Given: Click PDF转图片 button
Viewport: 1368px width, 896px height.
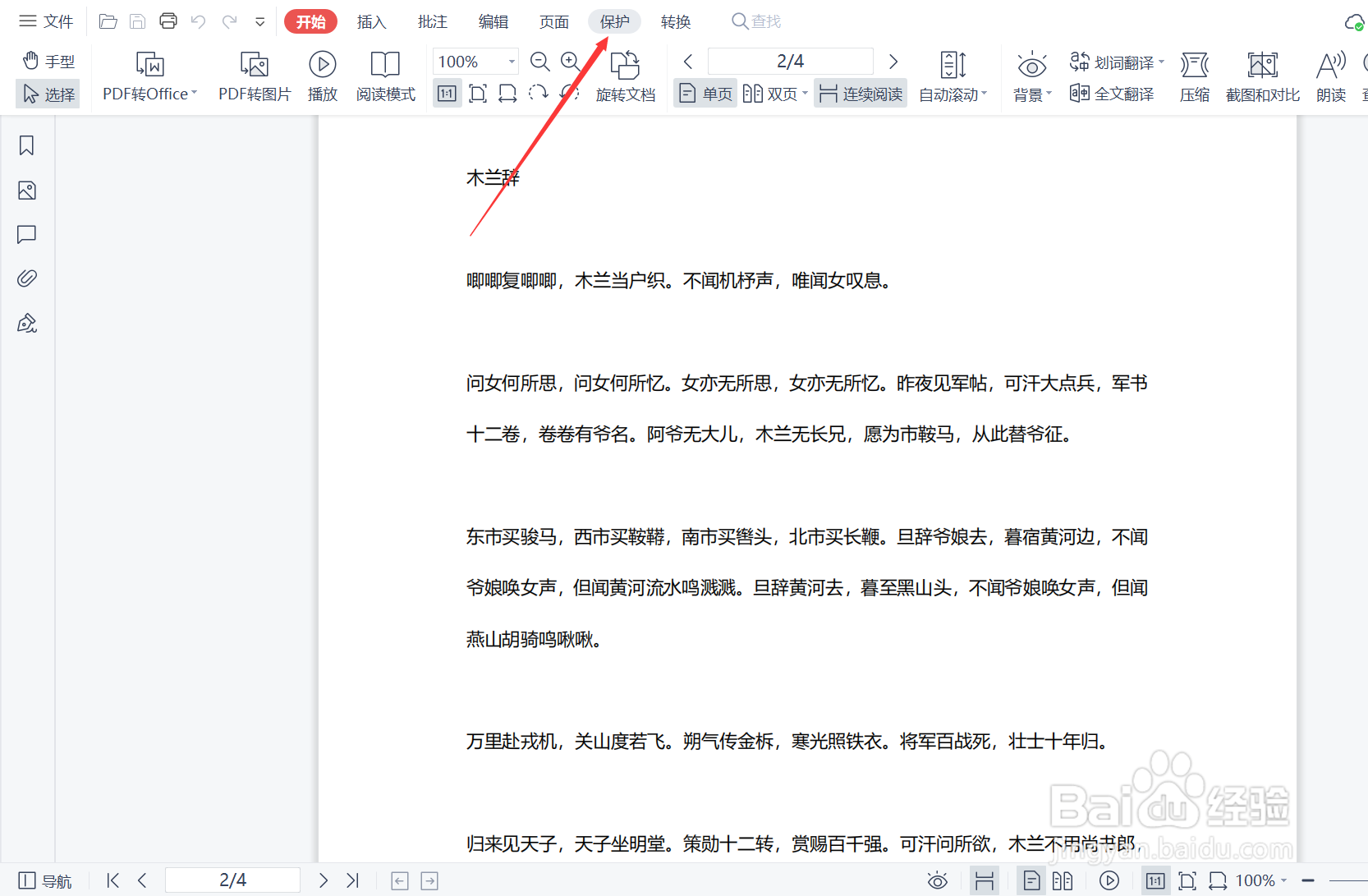Looking at the screenshot, I should click(255, 76).
